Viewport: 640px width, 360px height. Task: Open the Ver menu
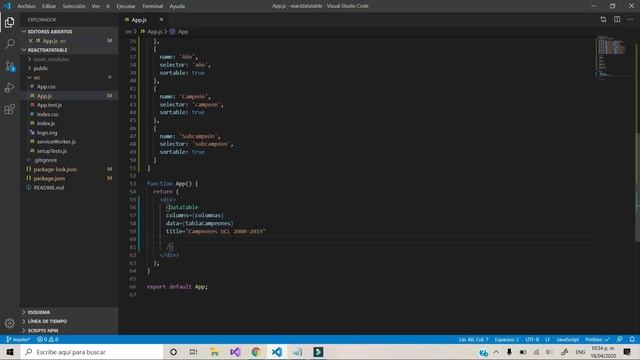[96, 6]
